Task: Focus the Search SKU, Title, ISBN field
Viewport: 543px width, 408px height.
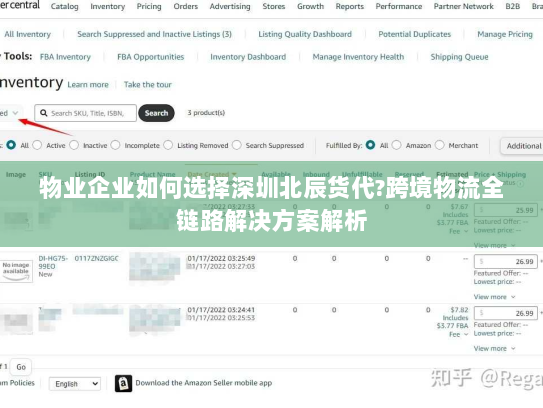Action: [86, 113]
